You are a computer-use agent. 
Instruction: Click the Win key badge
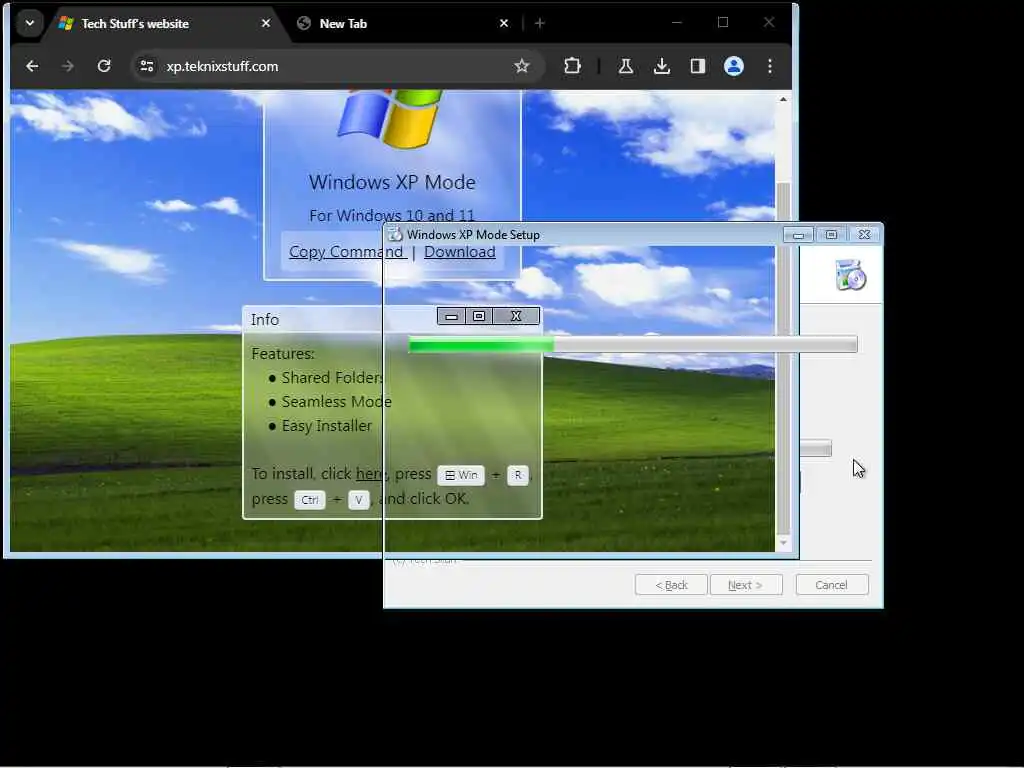(461, 475)
